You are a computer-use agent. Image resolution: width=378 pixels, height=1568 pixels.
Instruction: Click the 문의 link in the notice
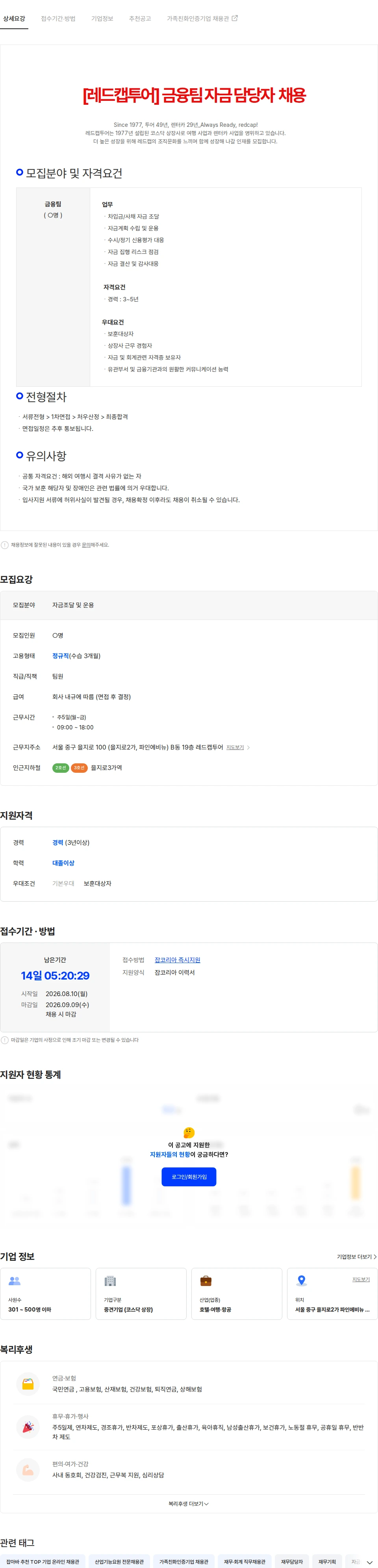(x=86, y=545)
